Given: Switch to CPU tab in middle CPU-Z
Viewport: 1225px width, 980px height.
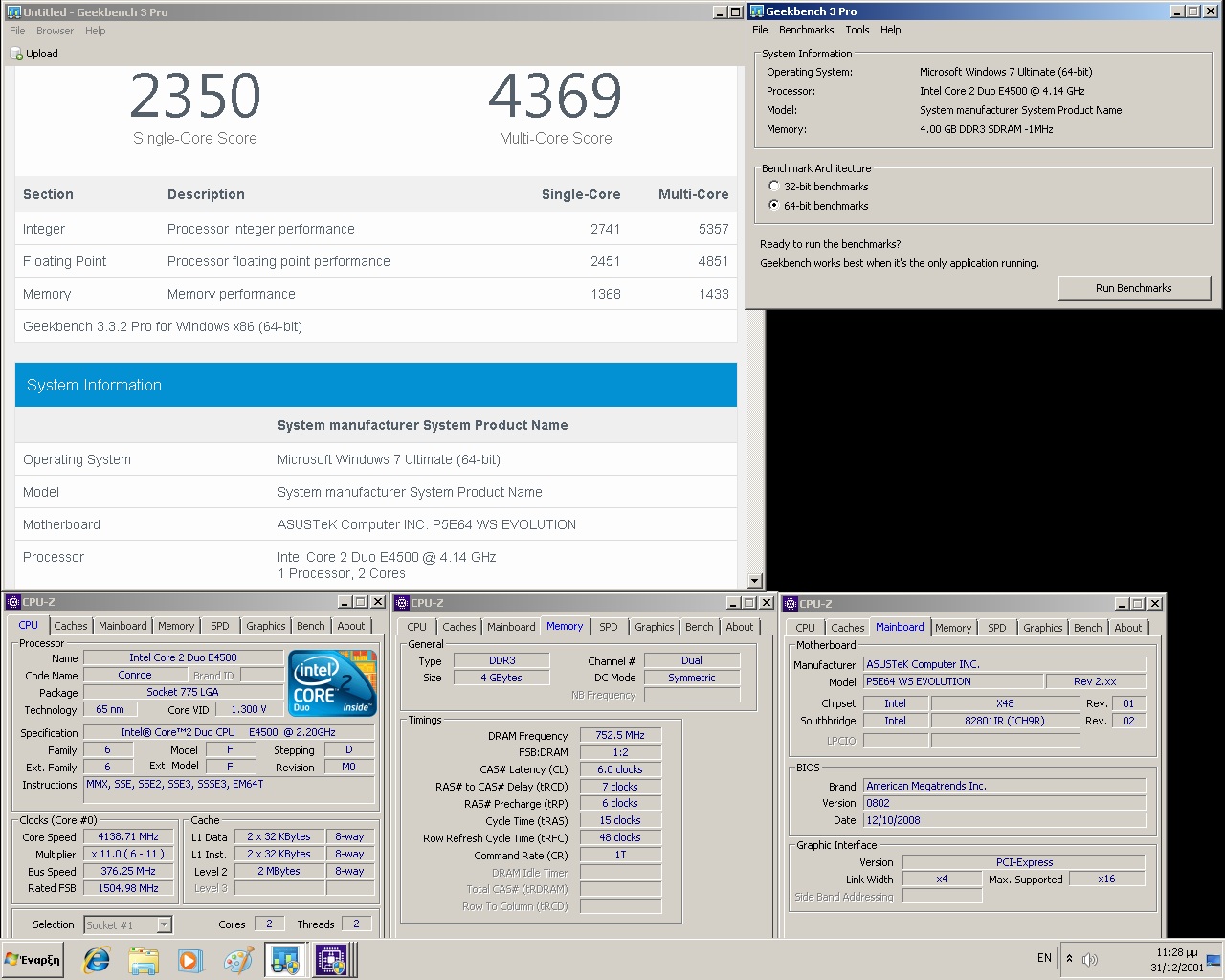Looking at the screenshot, I should click(x=417, y=627).
